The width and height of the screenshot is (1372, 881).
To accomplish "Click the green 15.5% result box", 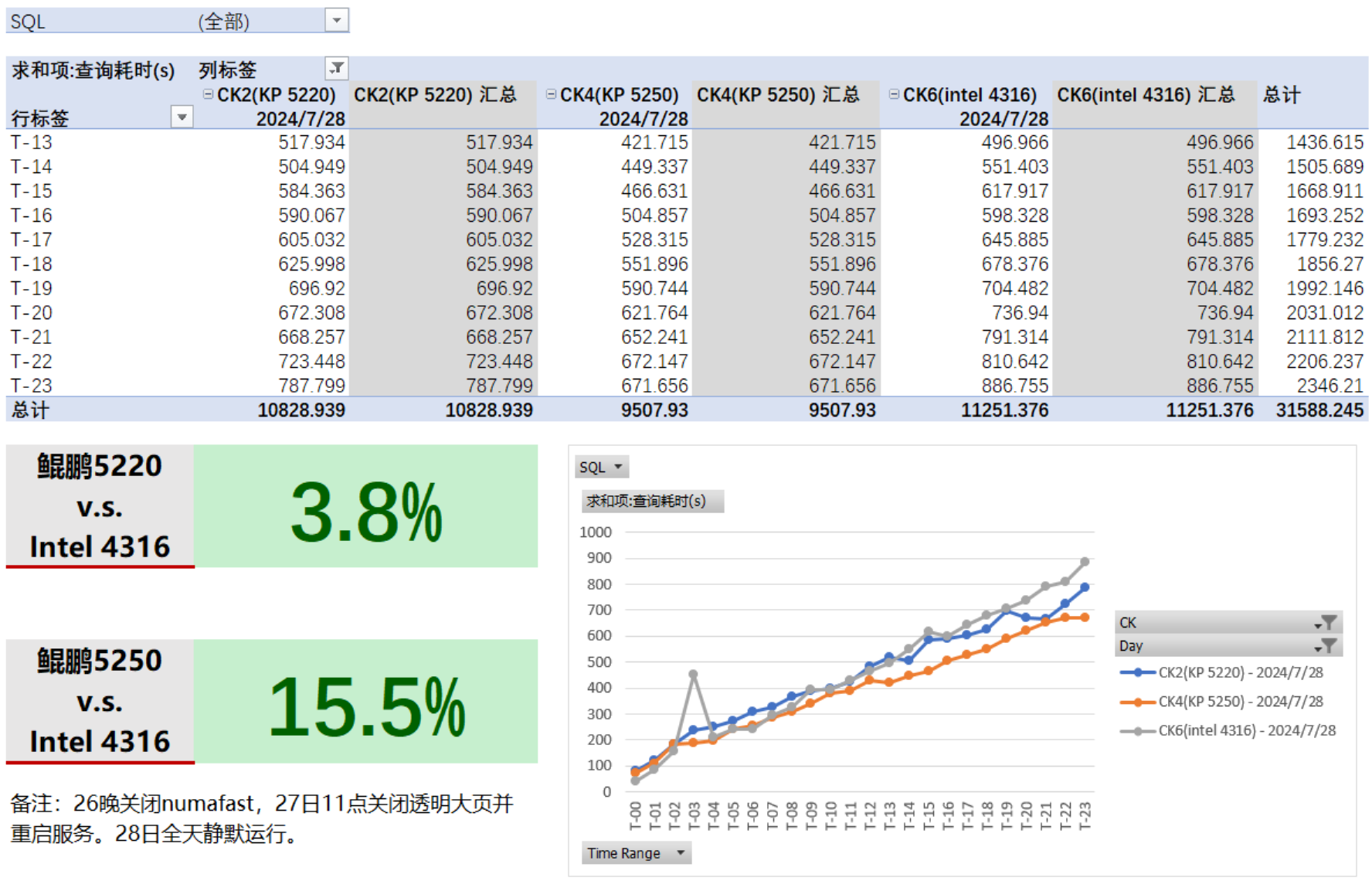I will click(x=365, y=702).
